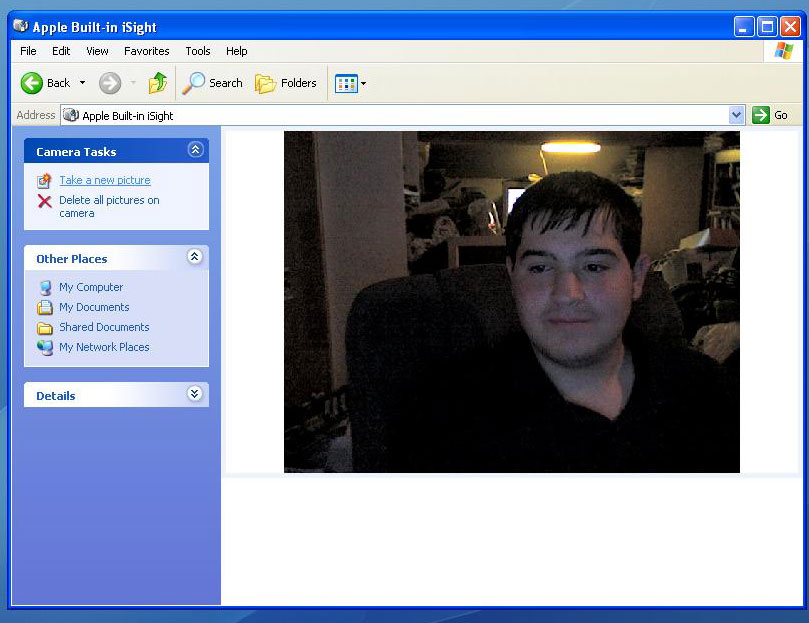Go up one folder level

[158, 83]
